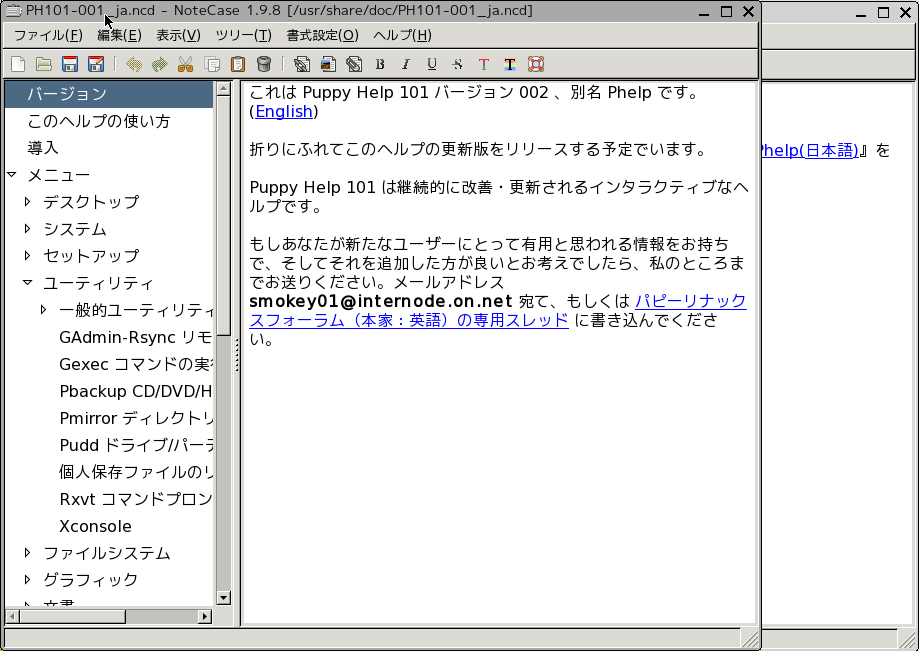Click the Save As floppy-with-pencil icon

[96, 64]
